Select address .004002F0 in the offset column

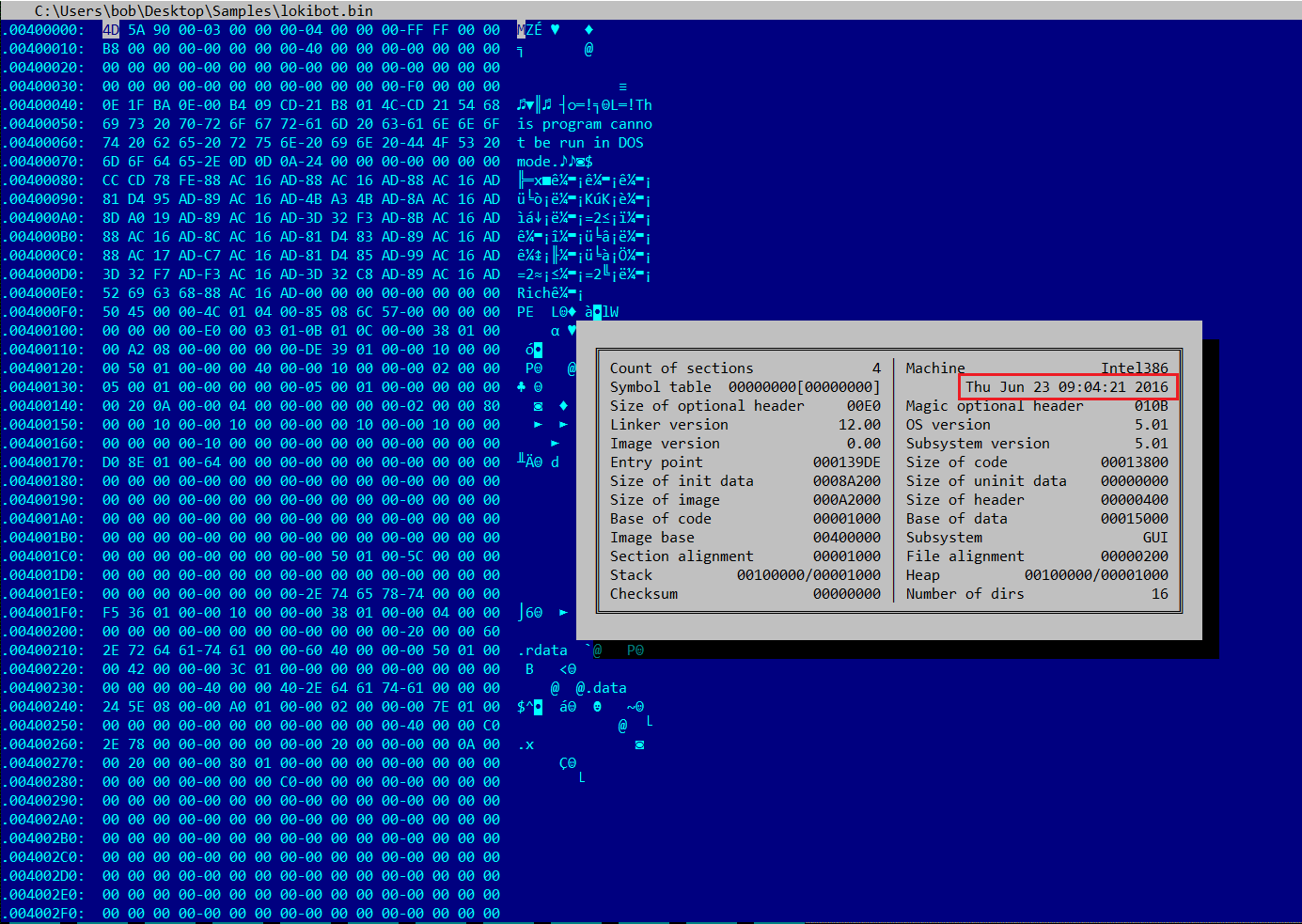click(43, 914)
